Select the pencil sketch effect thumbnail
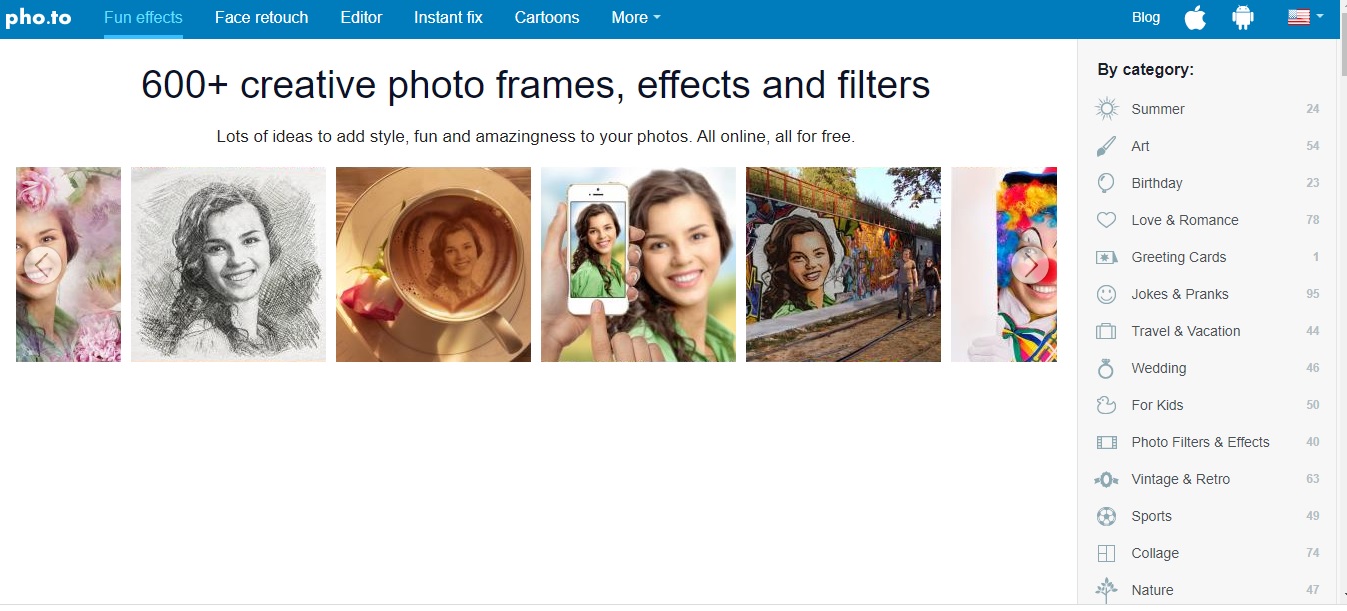Screen dimensions: 1347x611 [228, 264]
